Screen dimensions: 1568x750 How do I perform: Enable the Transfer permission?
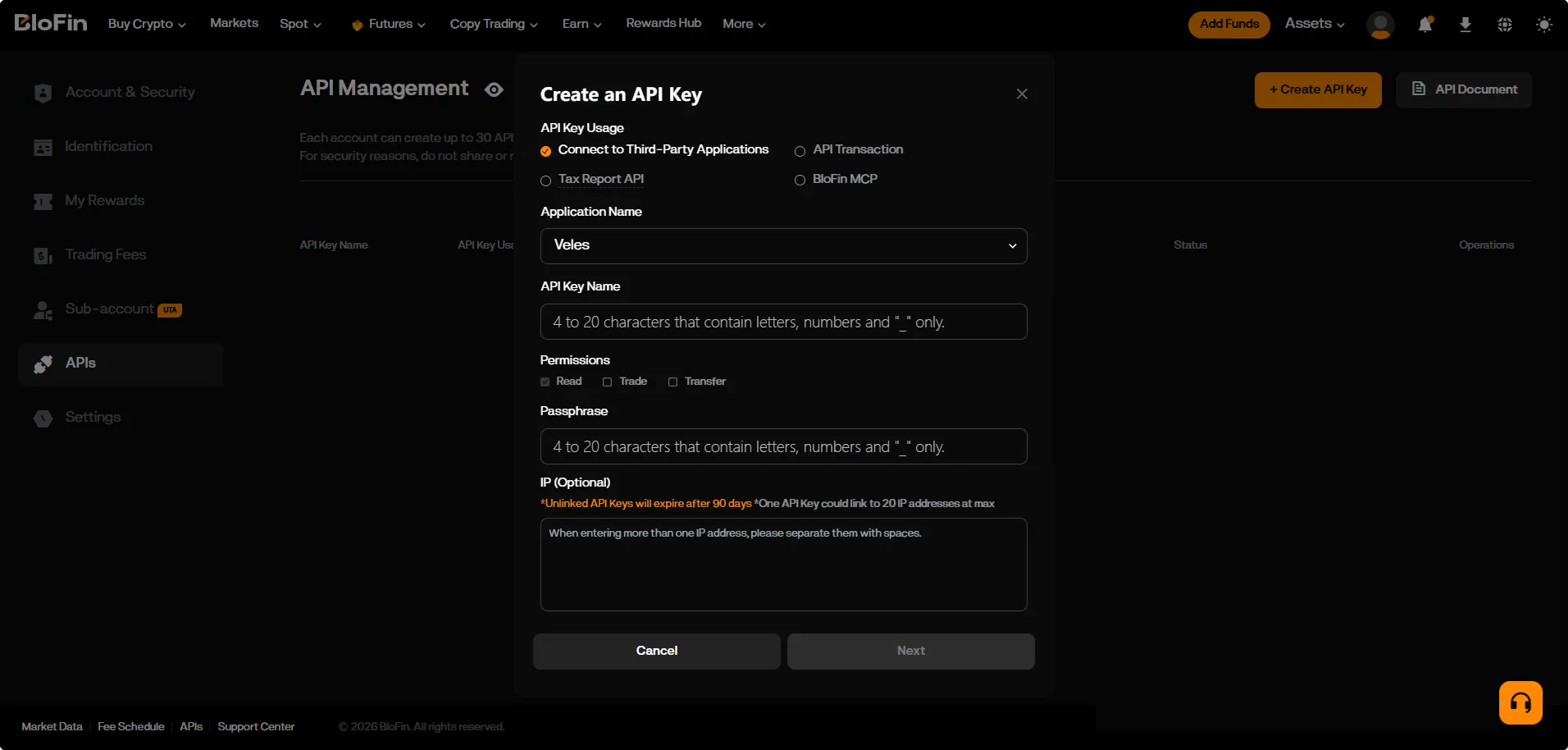pos(673,382)
